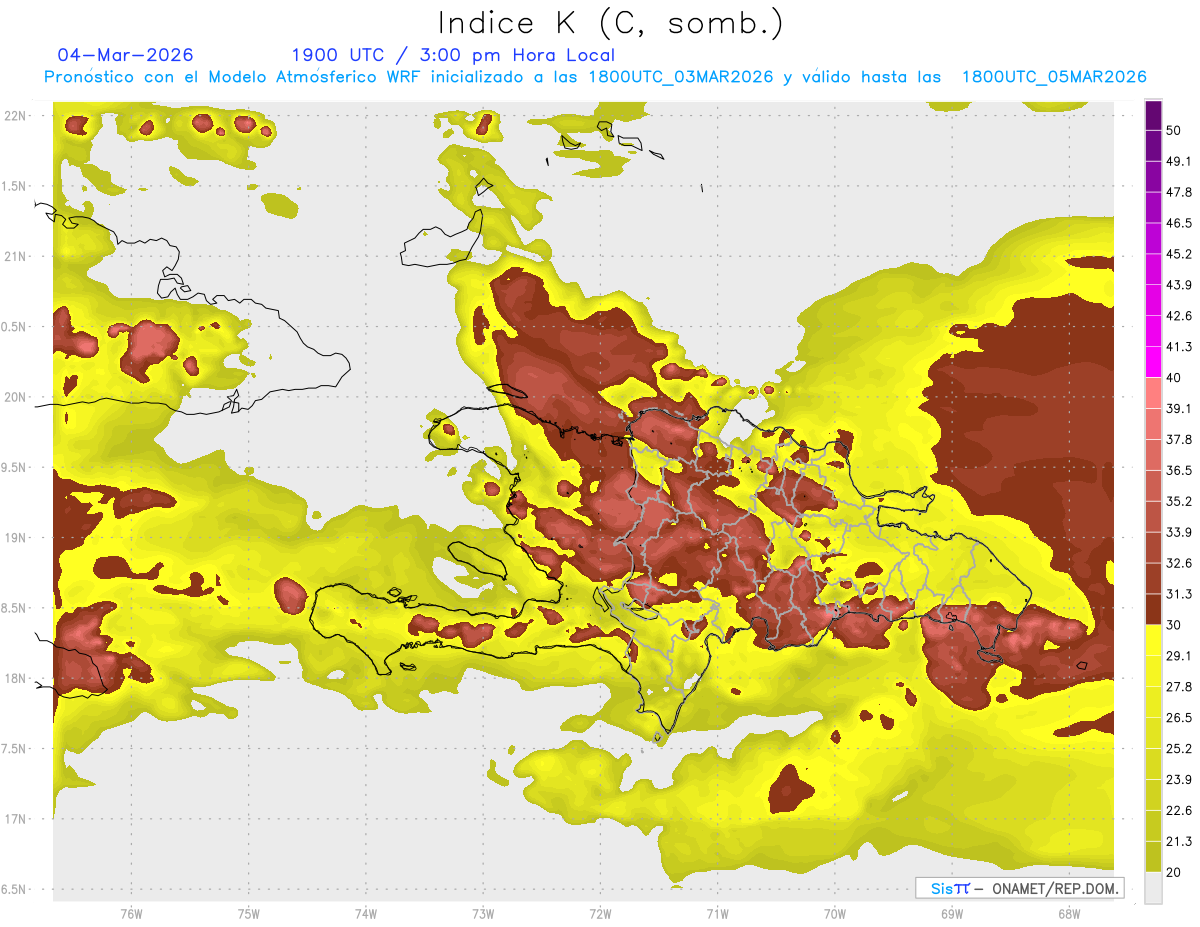
Task: Click the '35.2' value on the color scale
Action: tap(1179, 501)
